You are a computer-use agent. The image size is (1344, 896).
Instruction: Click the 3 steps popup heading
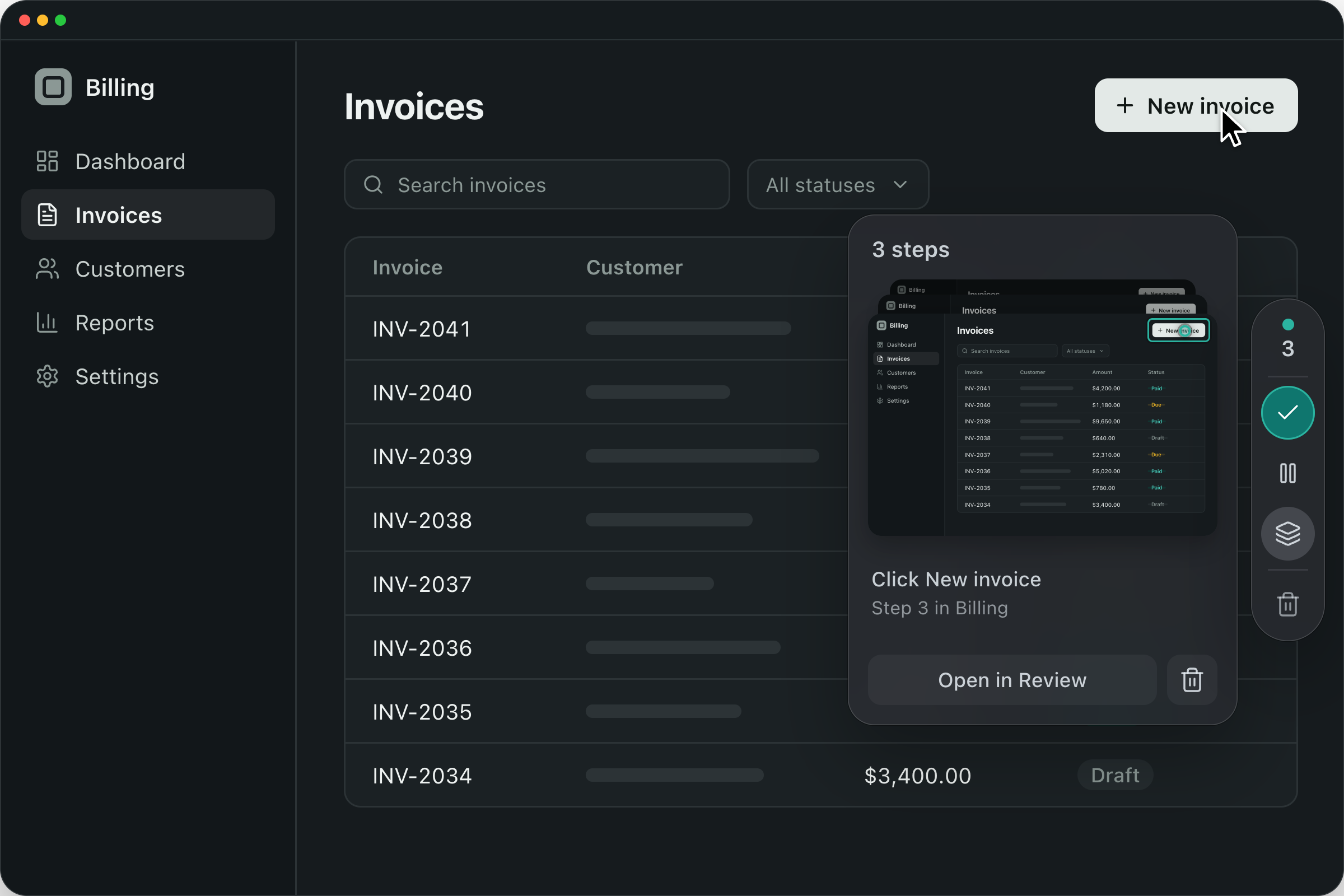coord(911,250)
